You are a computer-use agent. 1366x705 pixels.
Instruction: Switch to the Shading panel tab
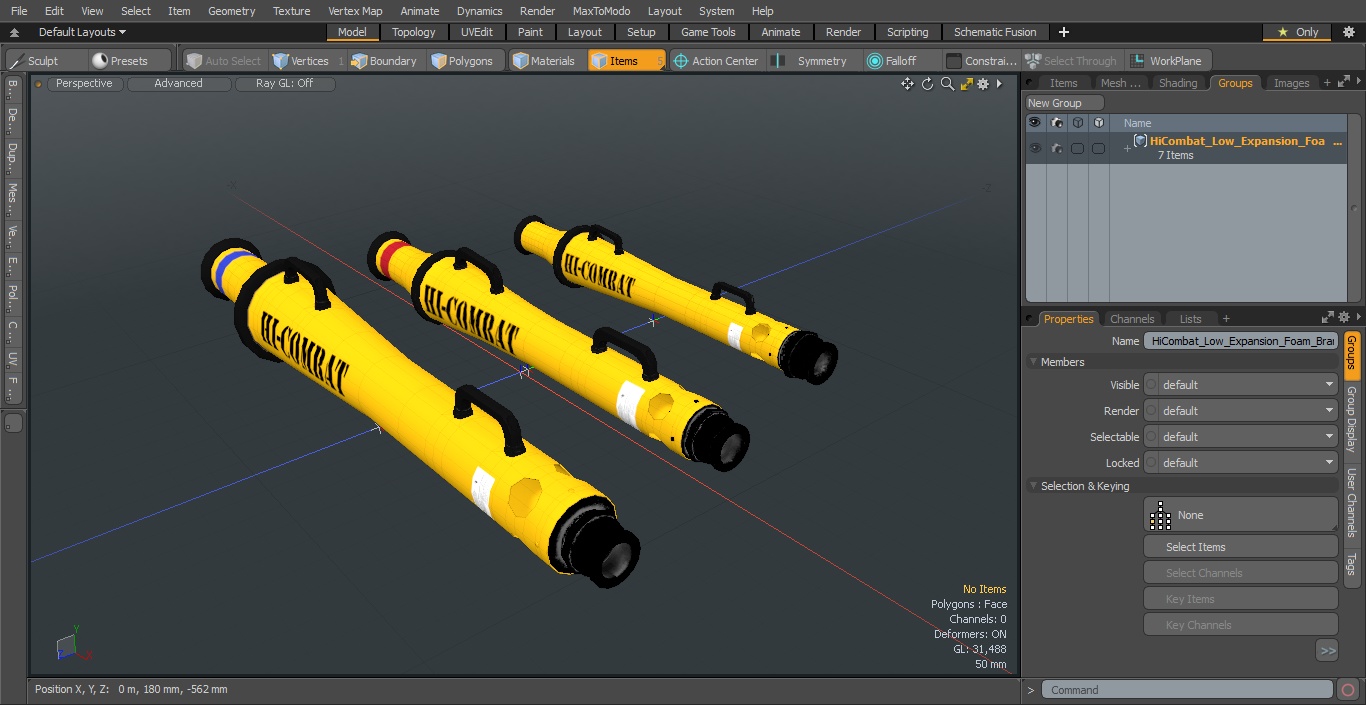pos(1178,83)
